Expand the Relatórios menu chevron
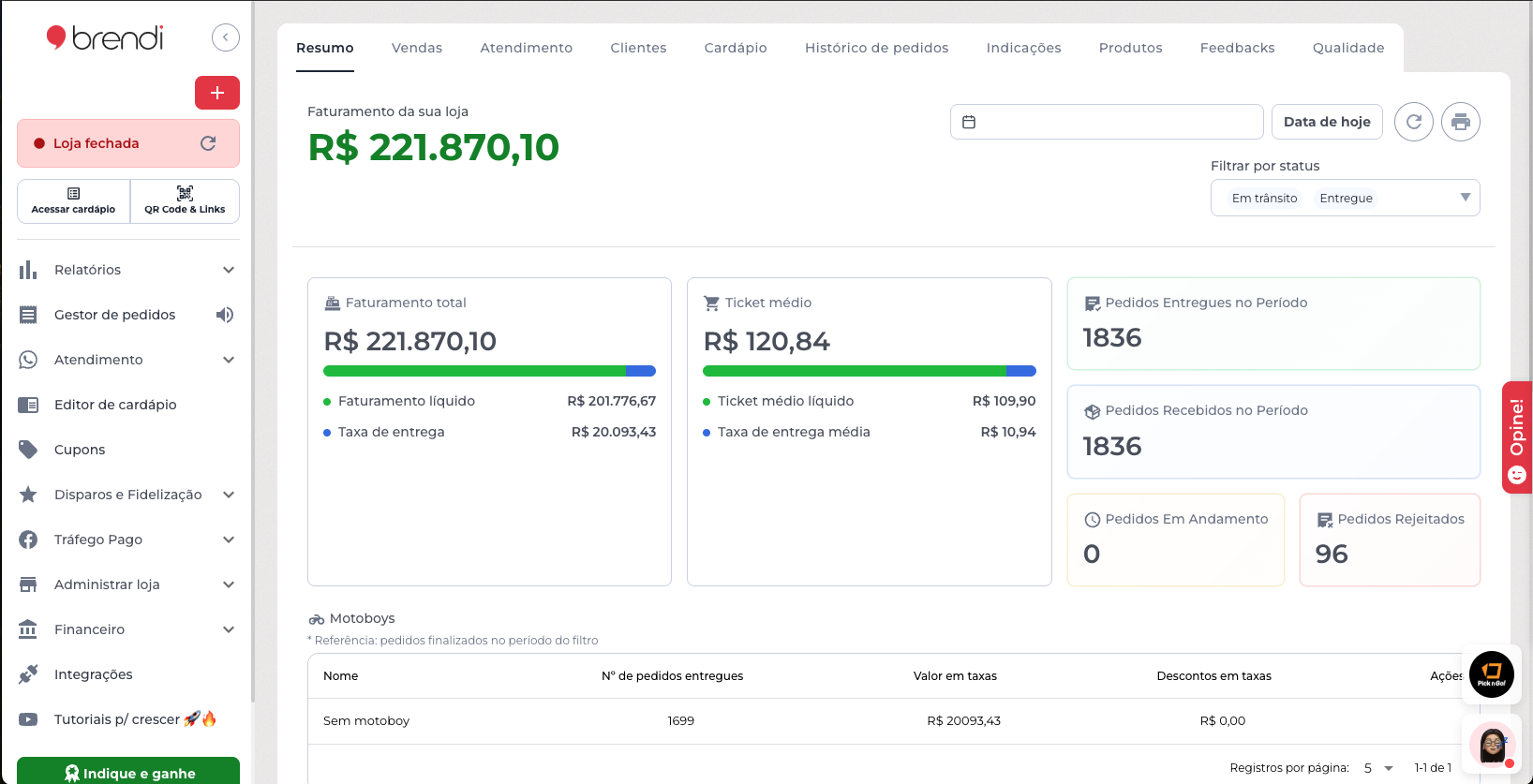This screenshot has width=1533, height=784. click(229, 270)
